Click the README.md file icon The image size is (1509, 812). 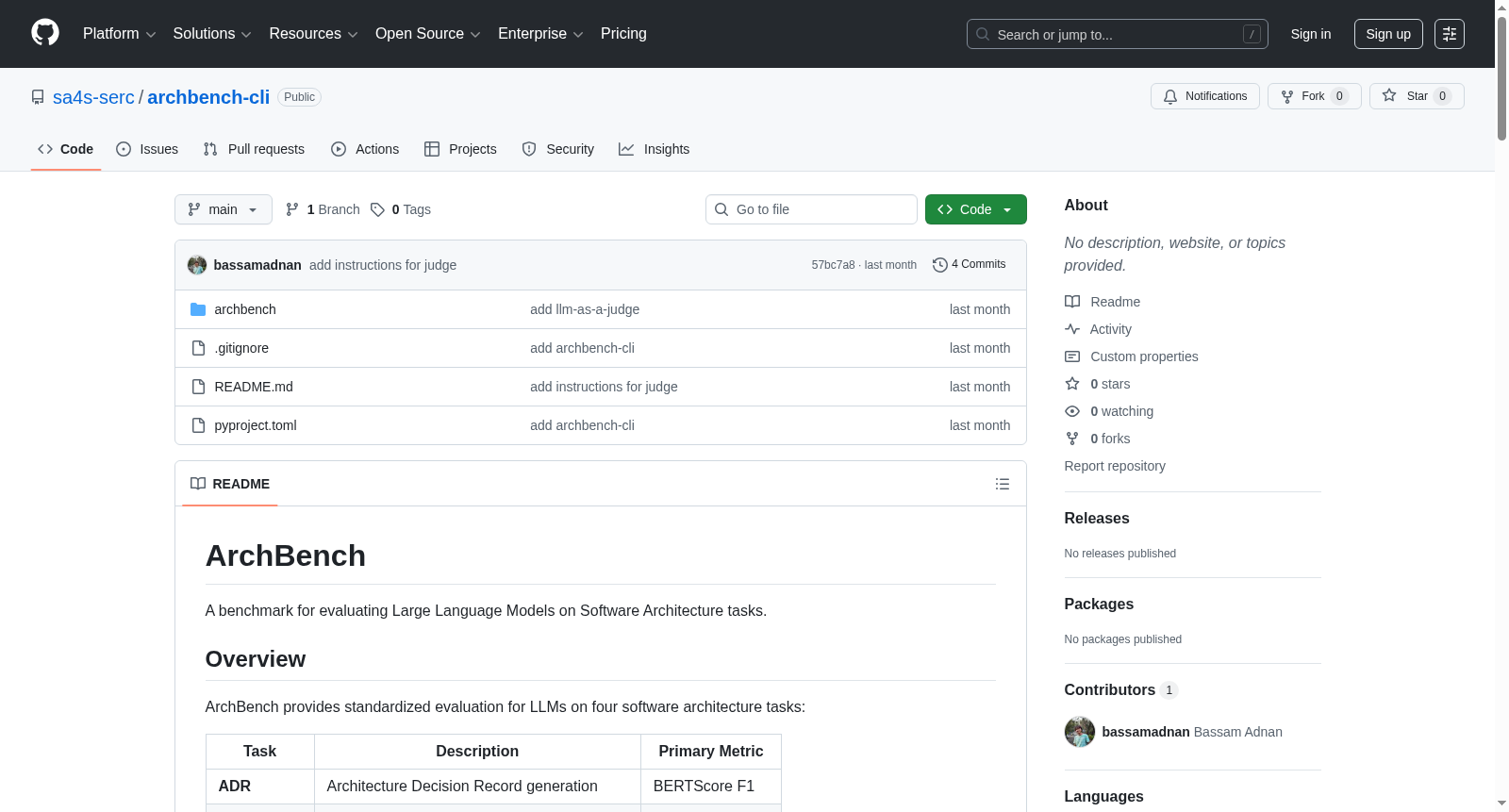coord(198,387)
